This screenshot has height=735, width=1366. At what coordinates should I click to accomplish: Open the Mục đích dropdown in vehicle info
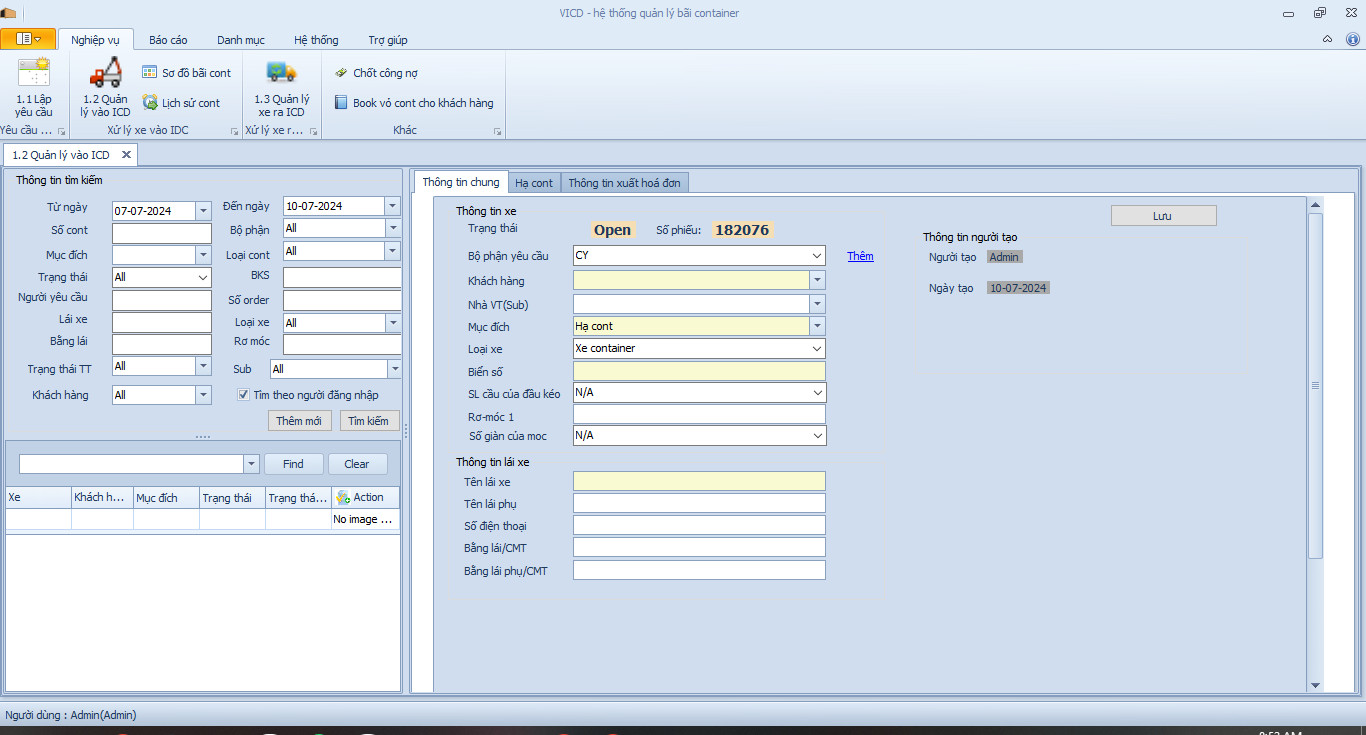click(x=818, y=326)
